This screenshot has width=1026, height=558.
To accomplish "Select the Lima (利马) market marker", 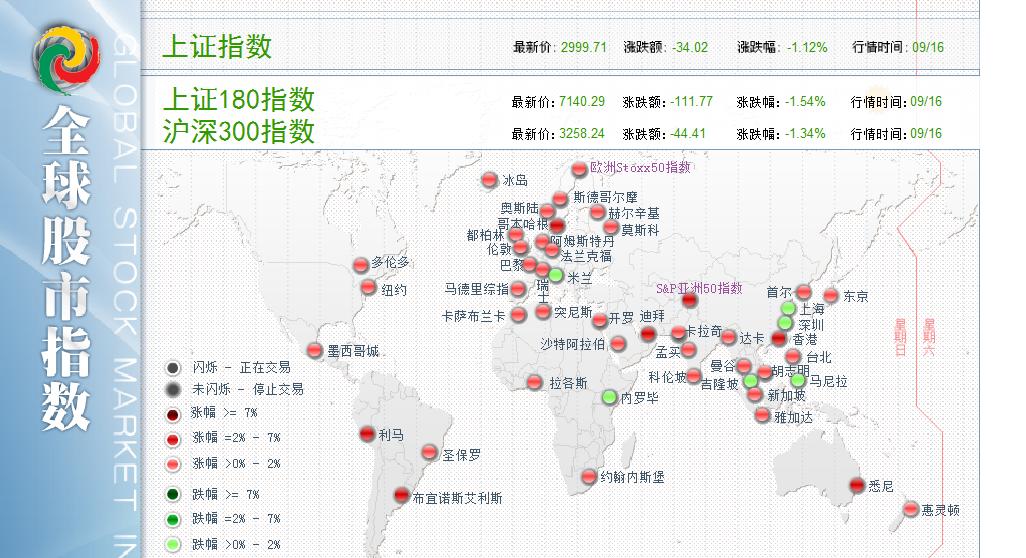I will pos(367,434).
